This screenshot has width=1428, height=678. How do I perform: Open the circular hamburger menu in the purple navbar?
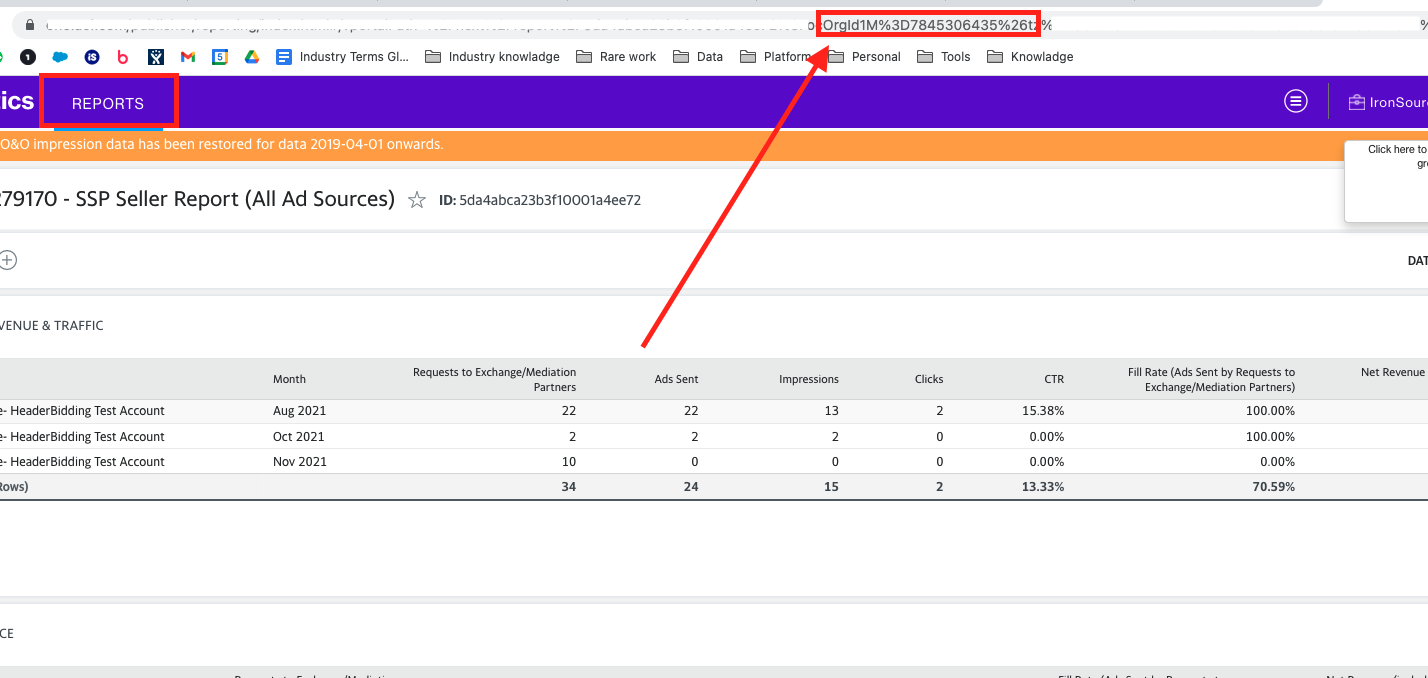(1295, 101)
